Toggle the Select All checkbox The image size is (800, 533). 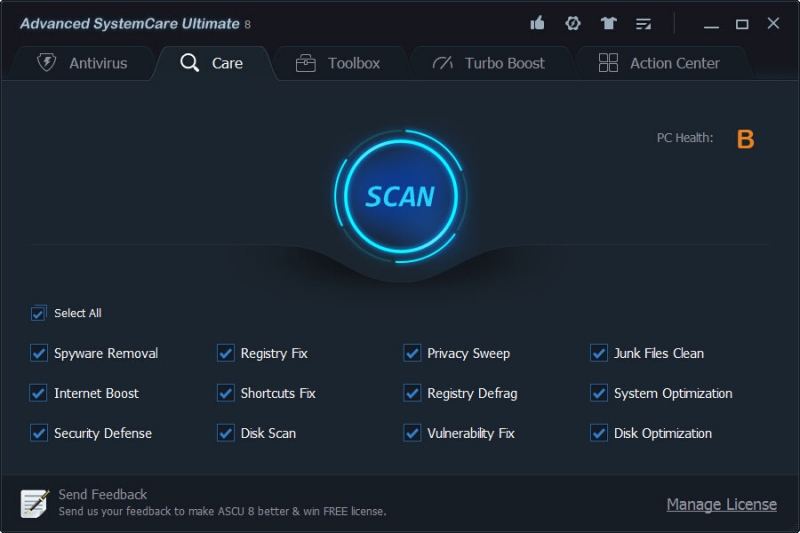click(x=38, y=313)
